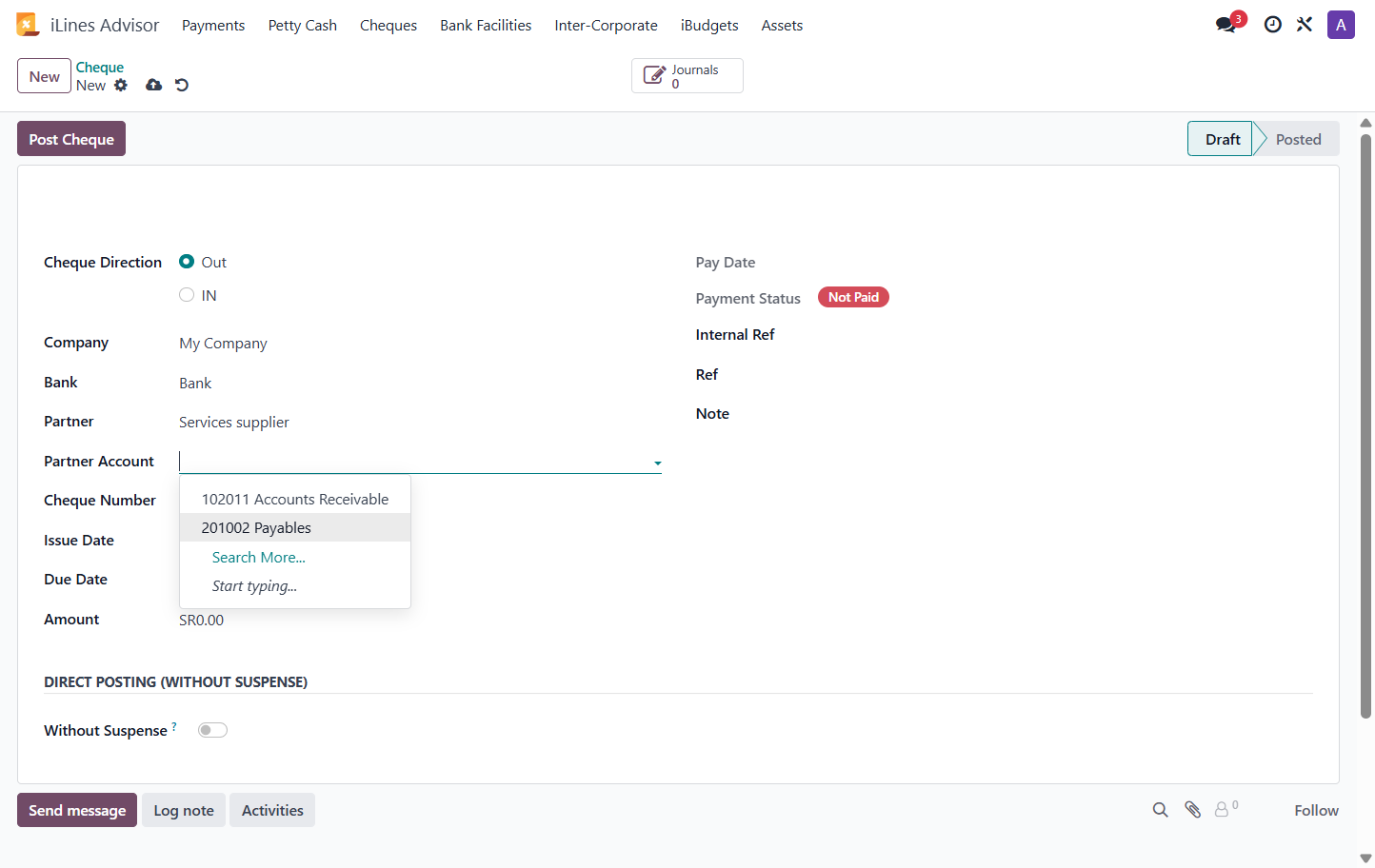Open the Petty Cash menu

[303, 26]
